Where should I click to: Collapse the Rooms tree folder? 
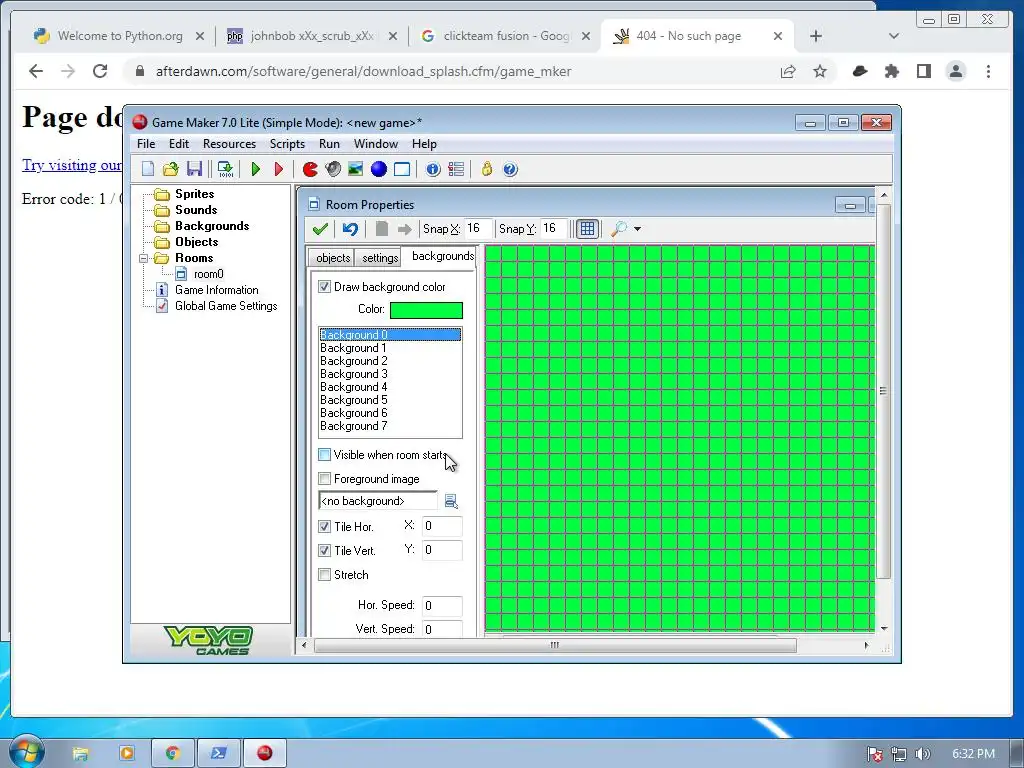click(x=144, y=258)
